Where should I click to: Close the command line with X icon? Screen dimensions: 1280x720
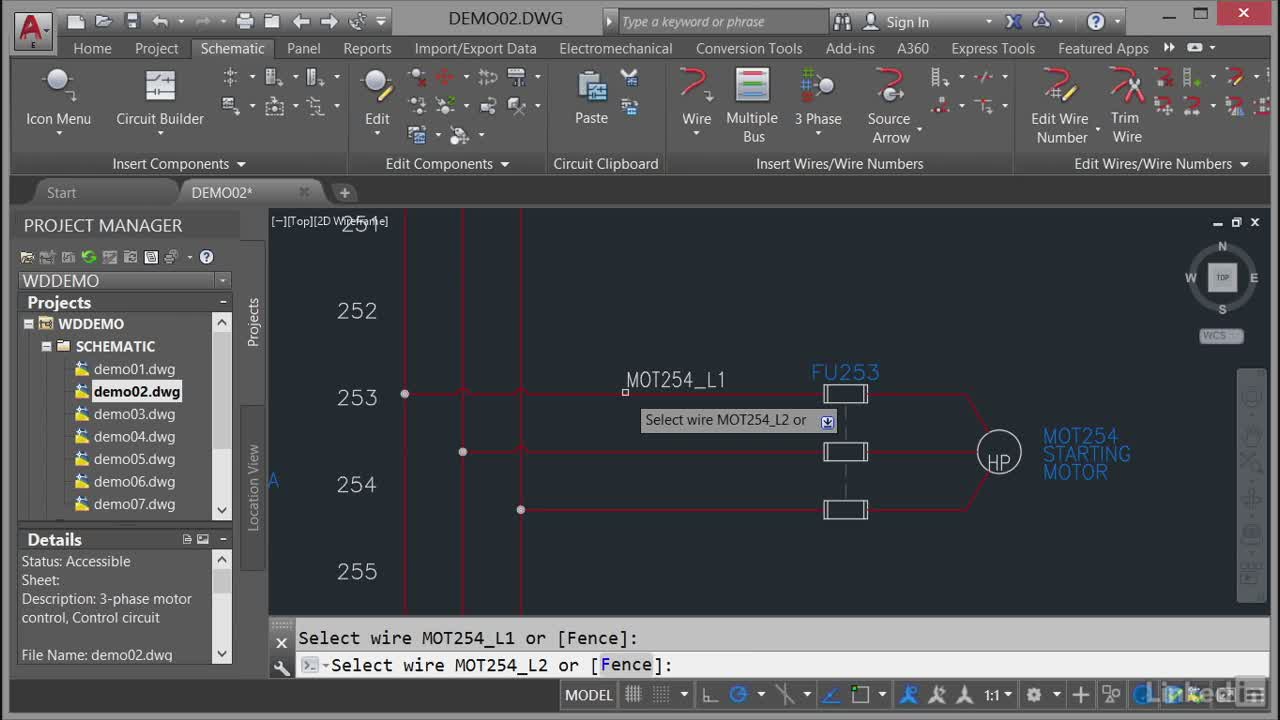(281, 643)
